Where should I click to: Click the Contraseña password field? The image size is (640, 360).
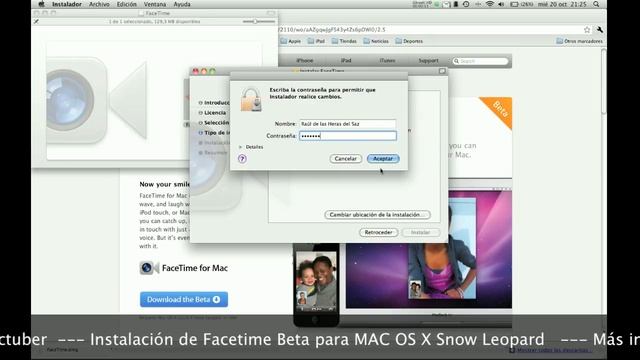coord(348,136)
